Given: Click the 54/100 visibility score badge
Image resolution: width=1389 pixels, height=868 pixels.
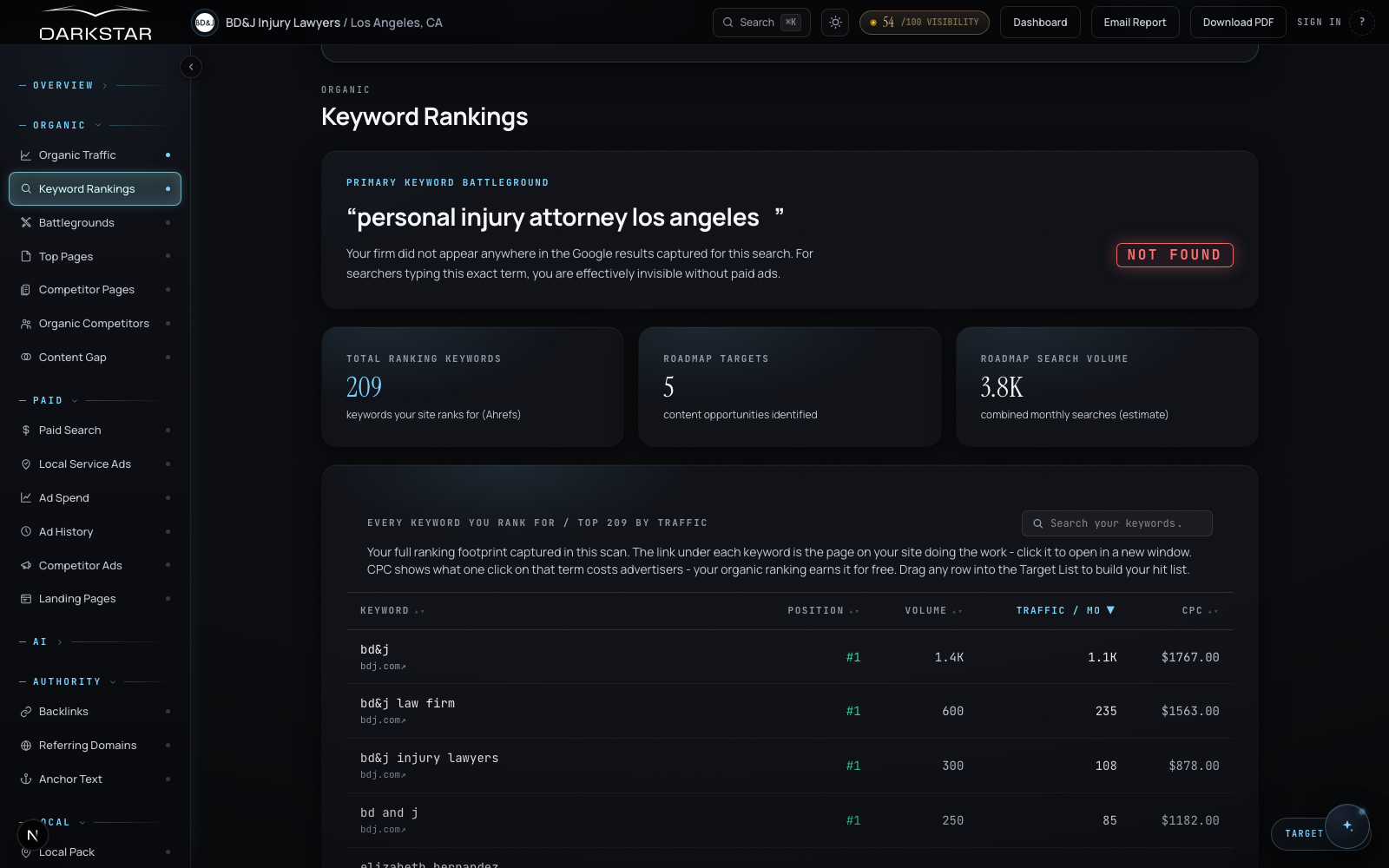Looking at the screenshot, I should [x=924, y=23].
